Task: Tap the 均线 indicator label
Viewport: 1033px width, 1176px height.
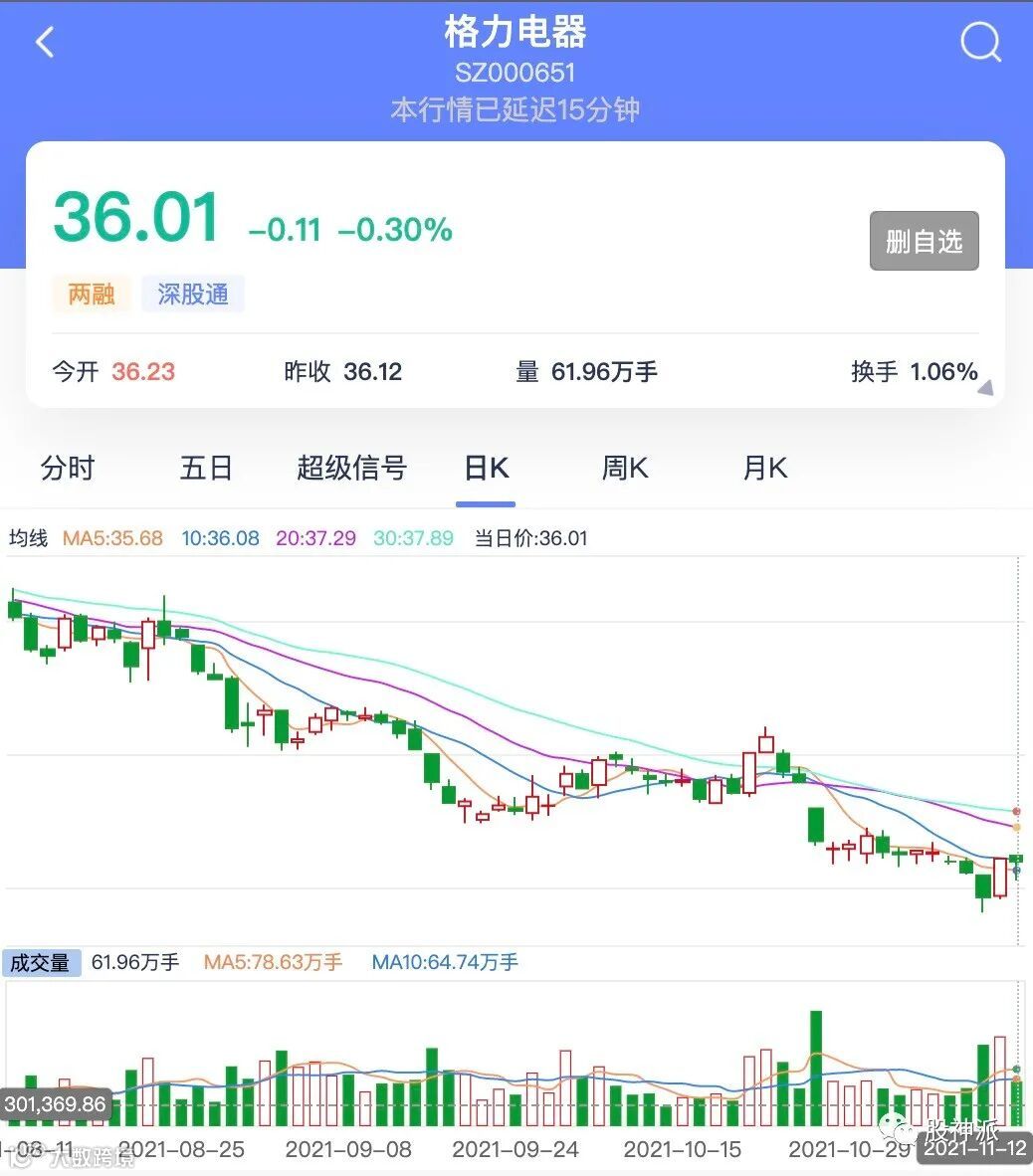Action: click(x=28, y=537)
